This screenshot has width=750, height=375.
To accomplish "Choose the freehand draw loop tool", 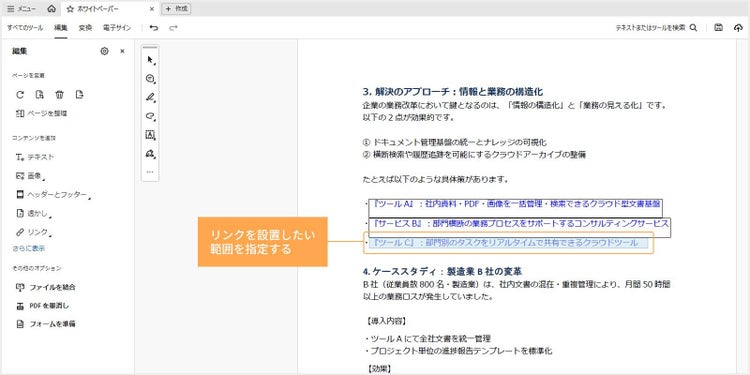I will (x=150, y=116).
